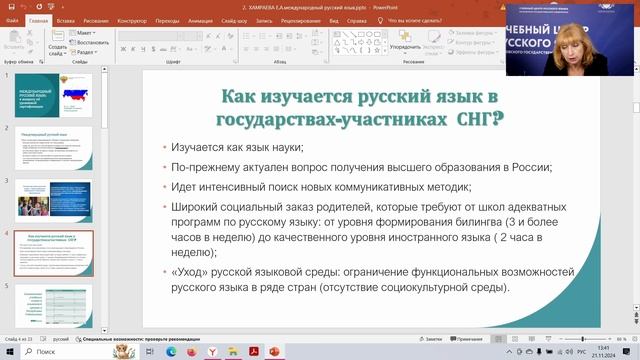This screenshot has width=640, height=360.
Task: Open the font name combo box
Action: [151, 36]
